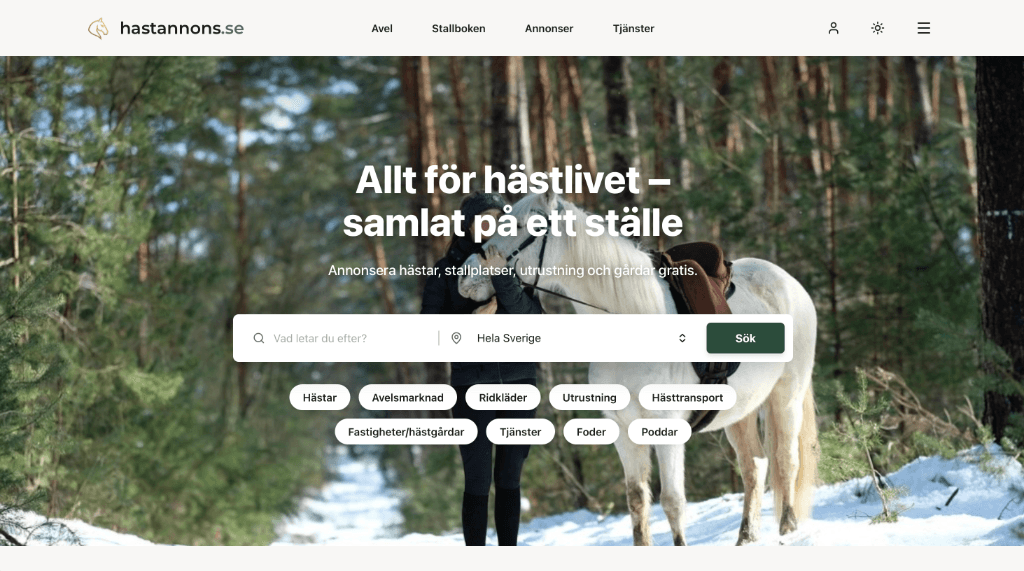
Task: Click the location pin icon
Action: (456, 338)
